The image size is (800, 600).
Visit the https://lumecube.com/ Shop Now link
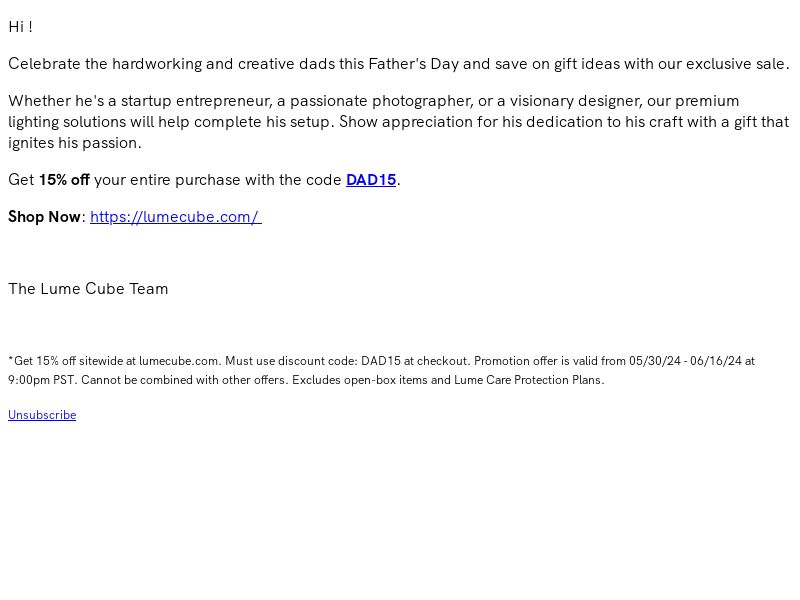coord(176,217)
